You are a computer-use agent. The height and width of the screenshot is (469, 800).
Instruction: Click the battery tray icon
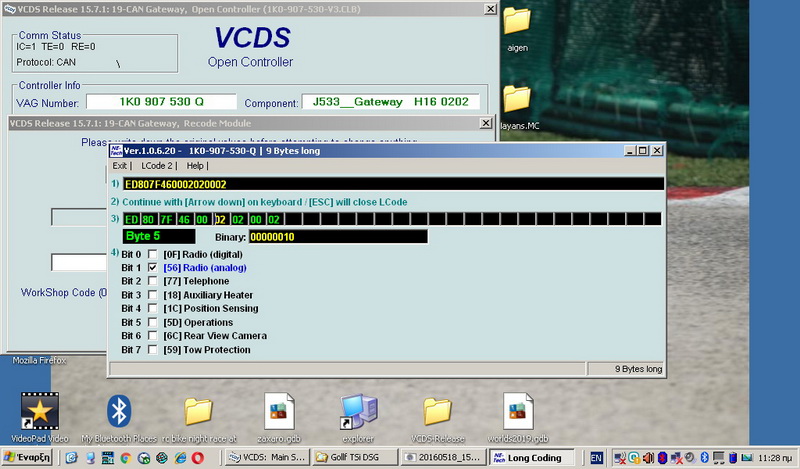click(733, 458)
